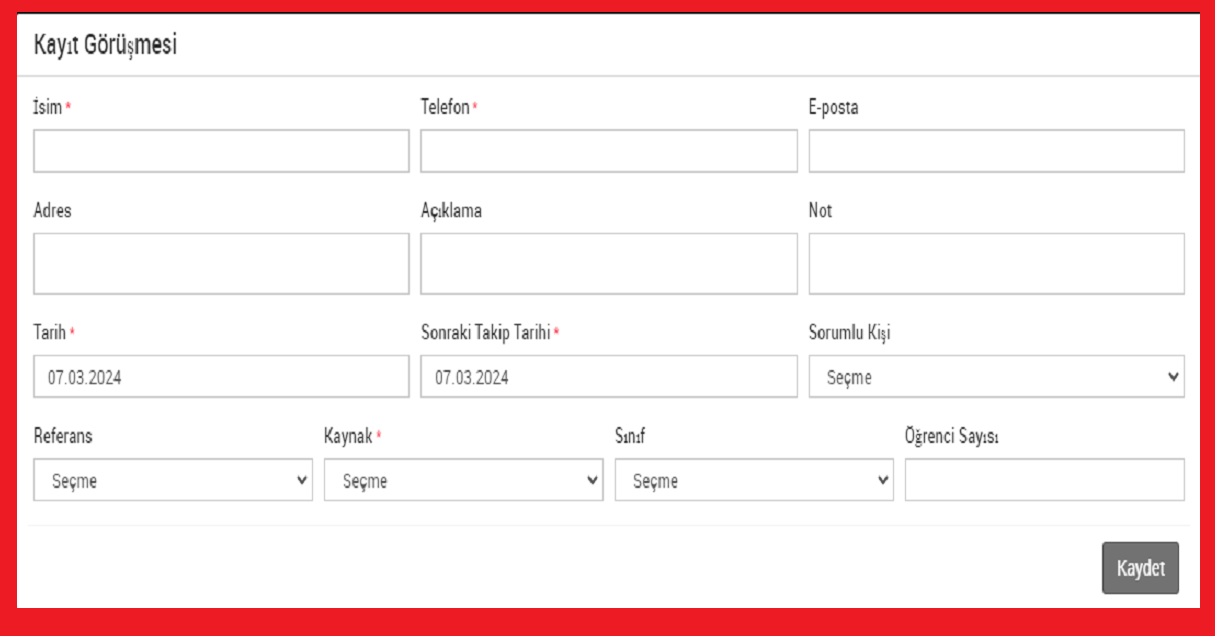Expand the Sorumlu Kişi dropdown

(x=996, y=377)
